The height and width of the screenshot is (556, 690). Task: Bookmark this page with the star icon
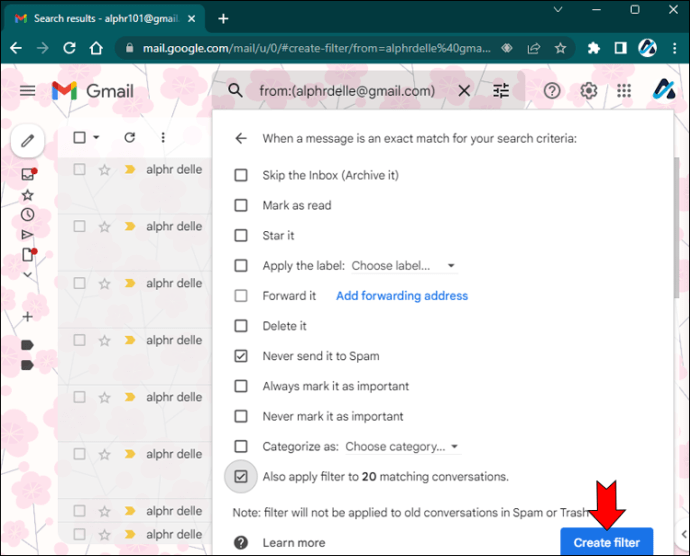tap(560, 48)
